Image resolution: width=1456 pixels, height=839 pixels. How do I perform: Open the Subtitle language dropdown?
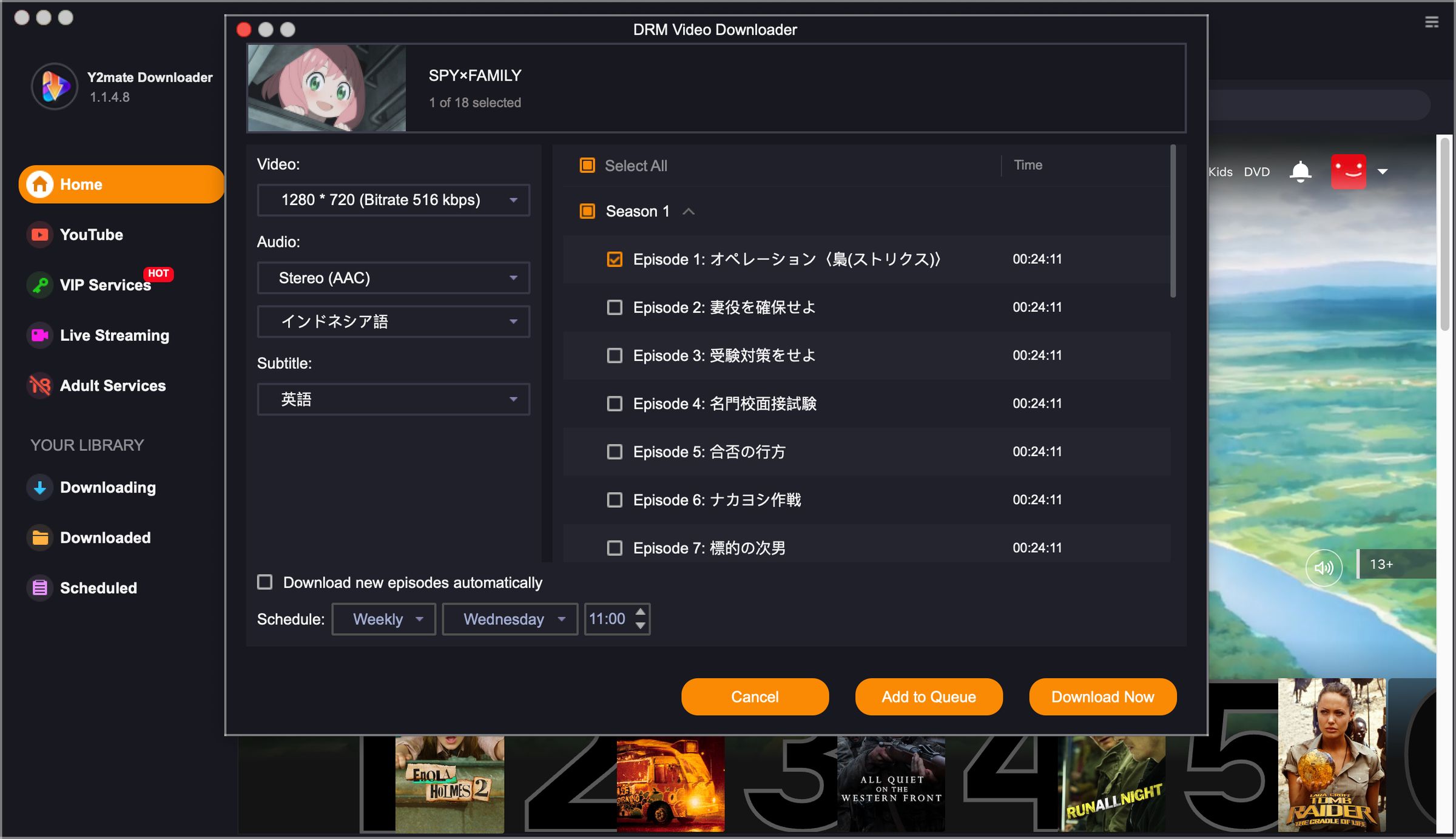click(393, 399)
